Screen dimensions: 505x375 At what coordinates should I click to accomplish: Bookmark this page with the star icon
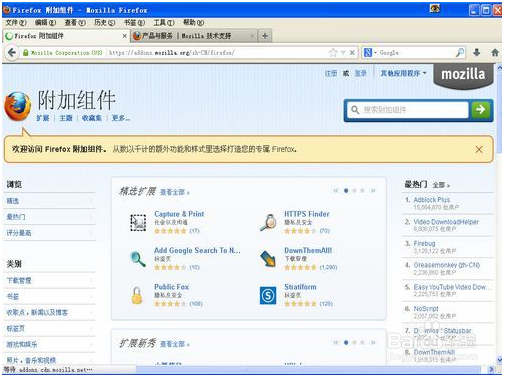333,53
